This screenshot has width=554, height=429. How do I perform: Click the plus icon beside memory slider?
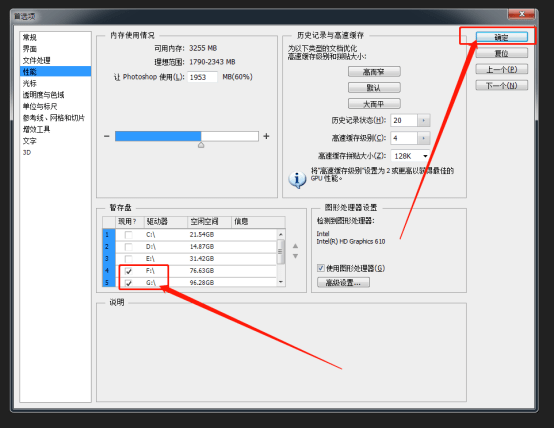266,136
